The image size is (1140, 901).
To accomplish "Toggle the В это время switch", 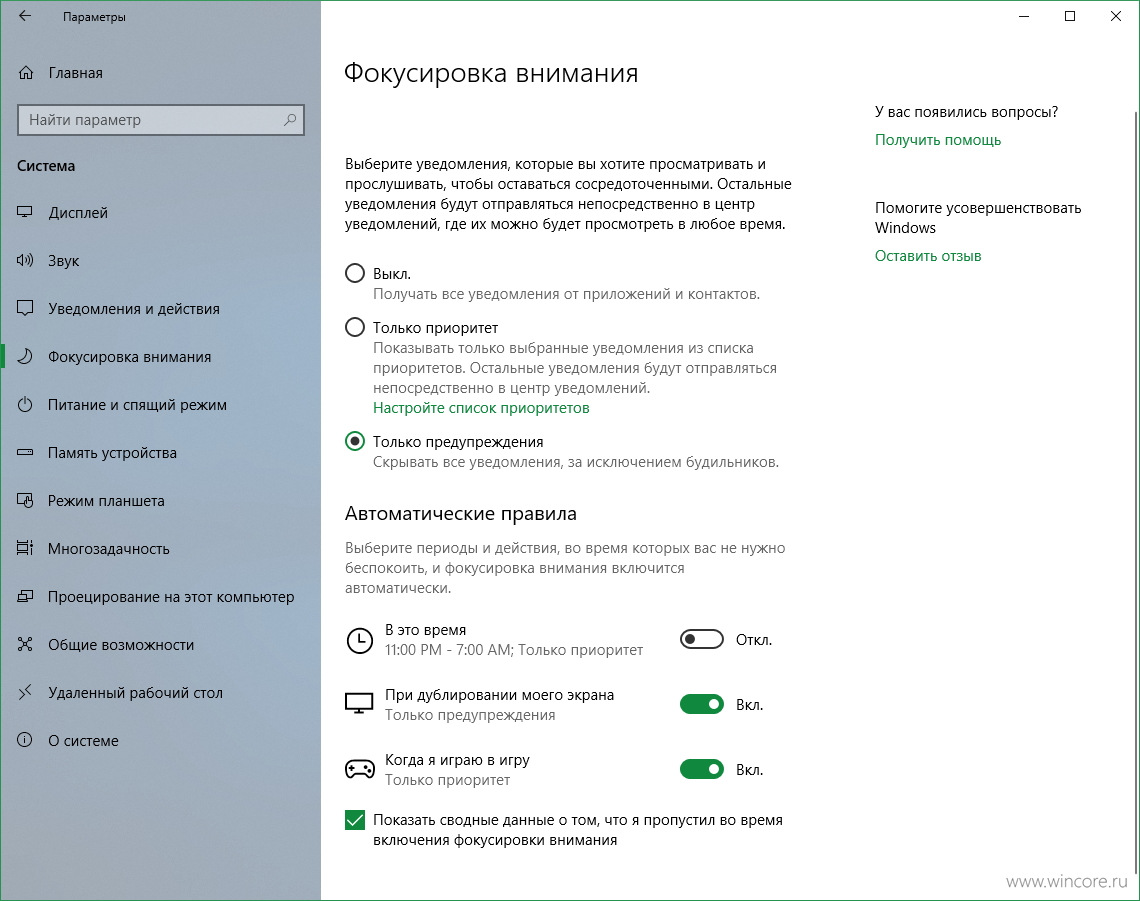I will coord(702,640).
